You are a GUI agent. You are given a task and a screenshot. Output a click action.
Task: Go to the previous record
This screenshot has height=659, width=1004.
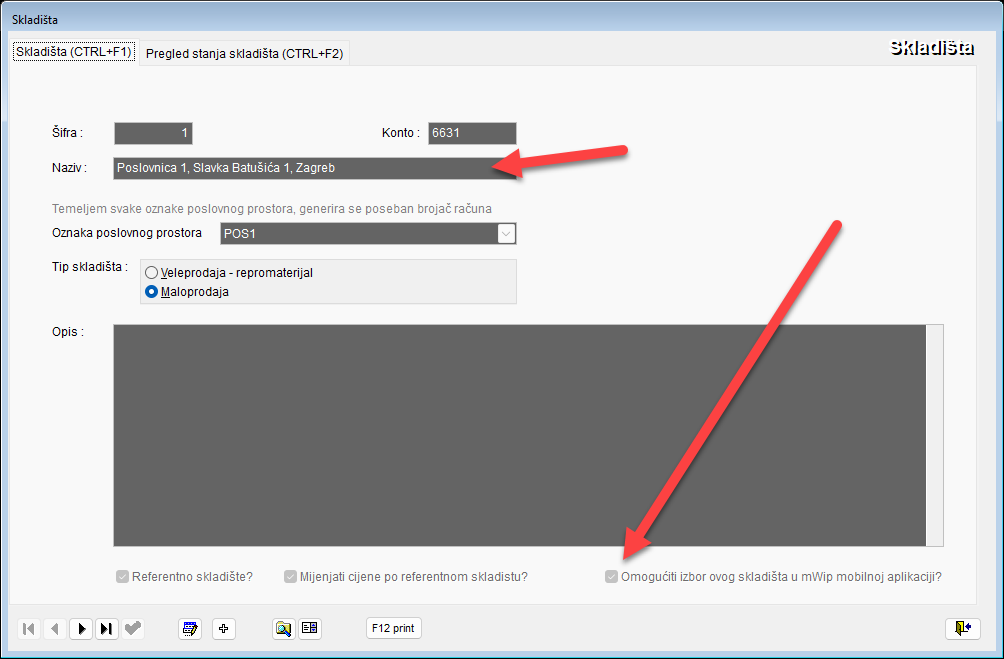click(55, 629)
